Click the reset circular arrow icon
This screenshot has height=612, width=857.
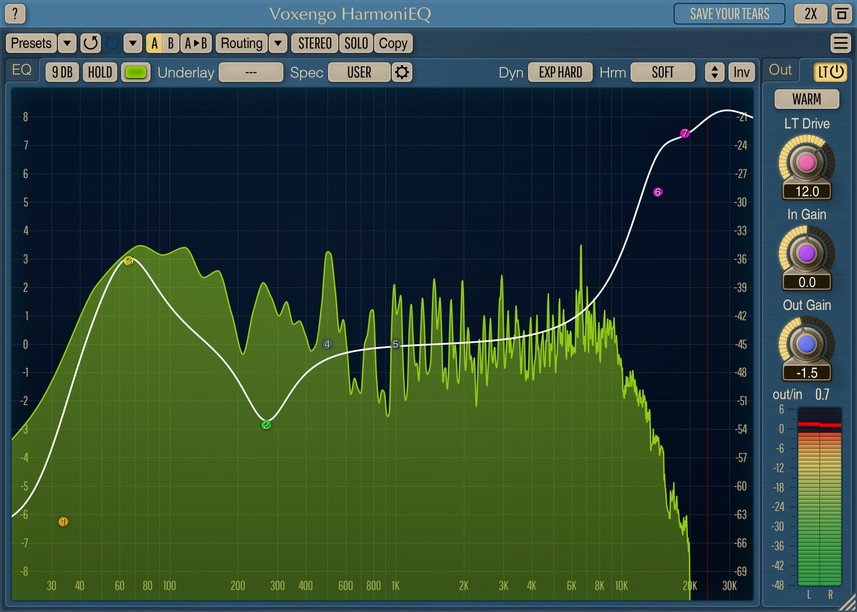pos(90,43)
